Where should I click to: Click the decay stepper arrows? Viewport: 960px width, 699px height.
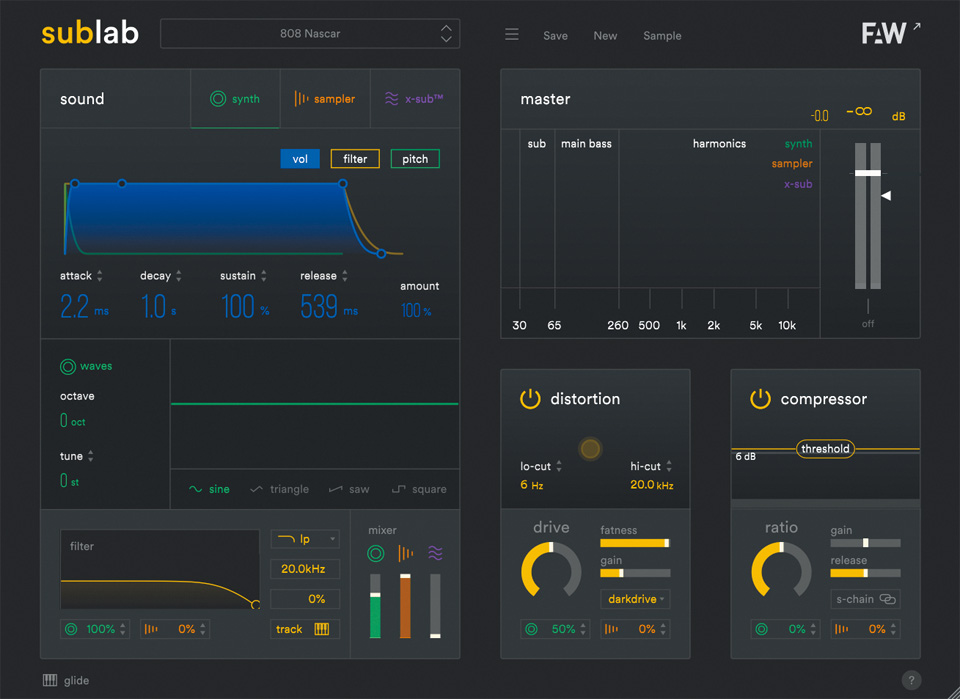179,276
